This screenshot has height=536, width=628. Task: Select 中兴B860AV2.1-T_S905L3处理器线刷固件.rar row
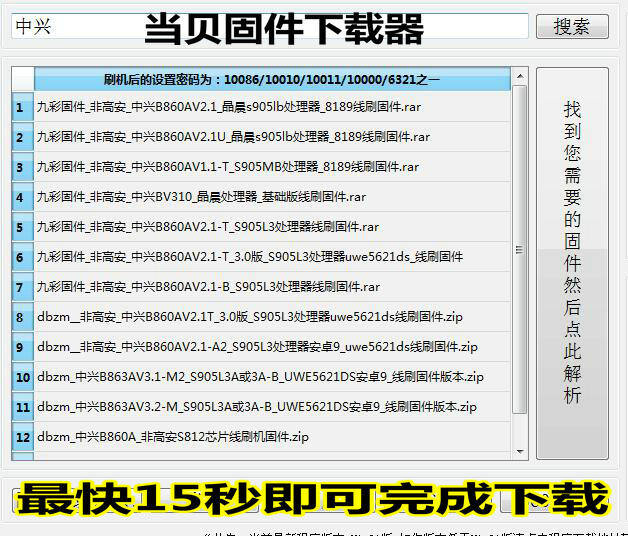272,227
